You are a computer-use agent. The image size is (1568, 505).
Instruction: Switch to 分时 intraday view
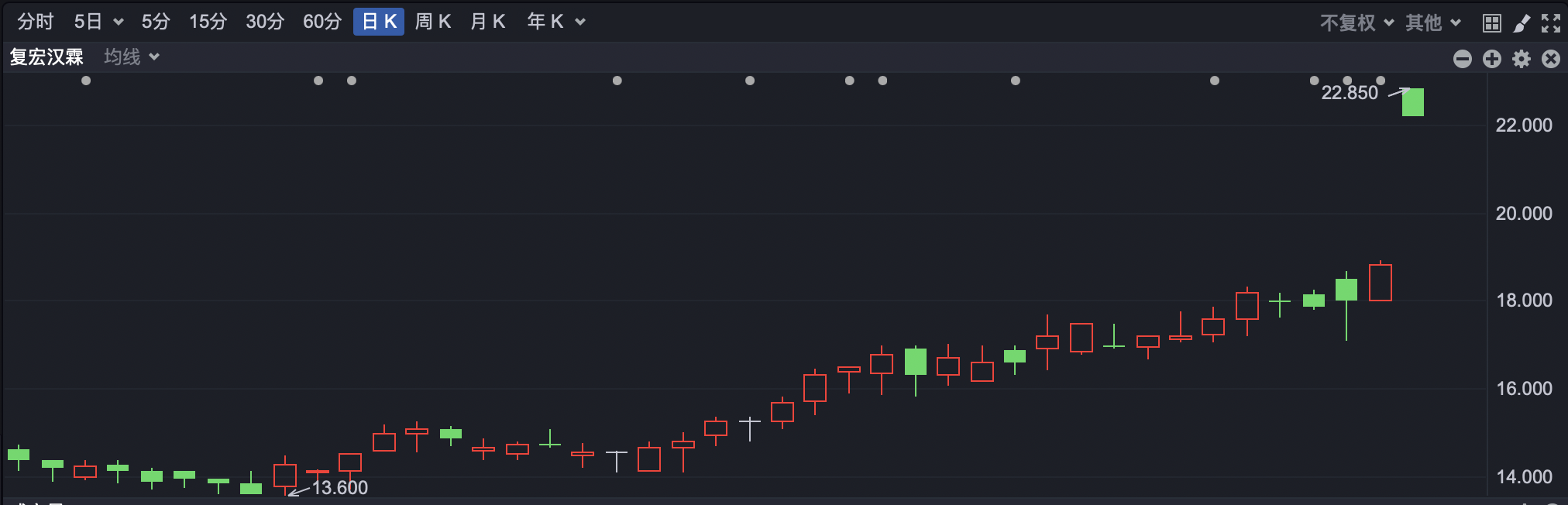(36, 22)
